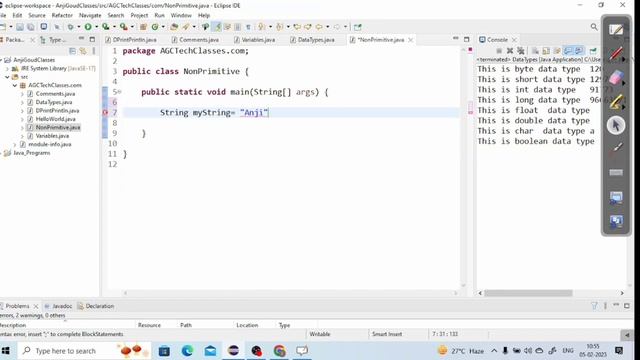Open HelloWorld.java in Package Explorer
The width and height of the screenshot is (640, 360).
tap(56, 119)
